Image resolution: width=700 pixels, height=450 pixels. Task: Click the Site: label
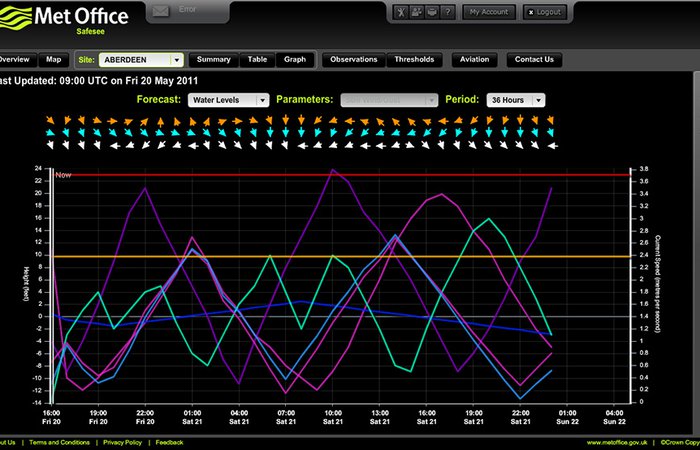tap(87, 60)
